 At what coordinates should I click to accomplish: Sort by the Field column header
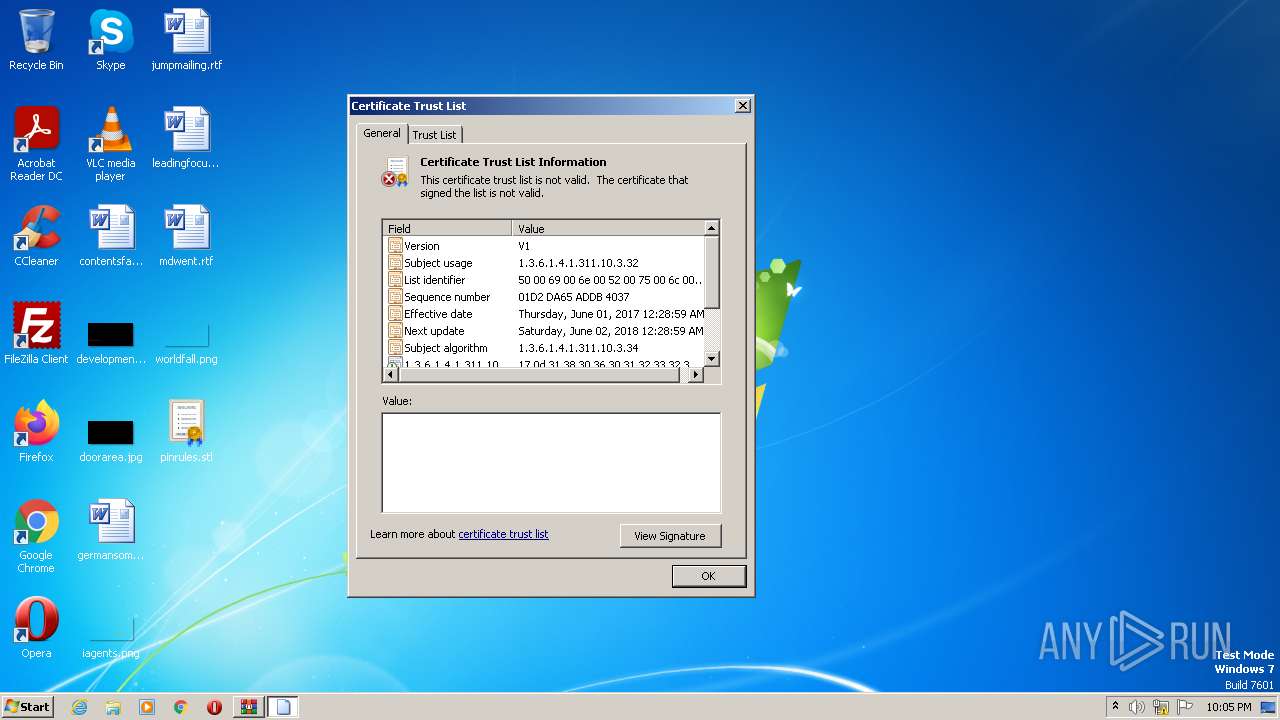point(447,229)
